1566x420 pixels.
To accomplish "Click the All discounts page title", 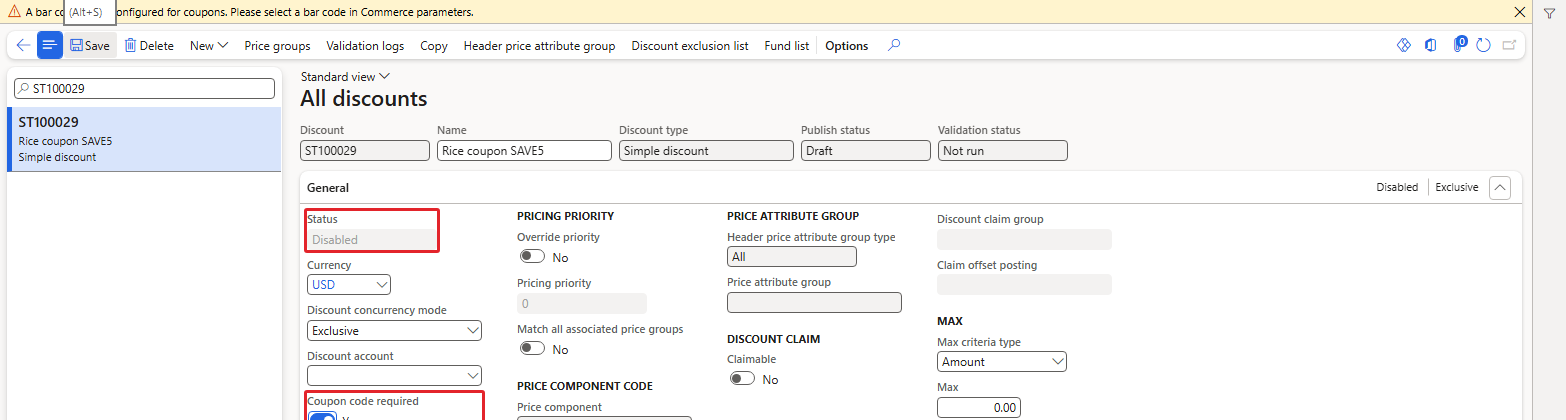I will [364, 99].
